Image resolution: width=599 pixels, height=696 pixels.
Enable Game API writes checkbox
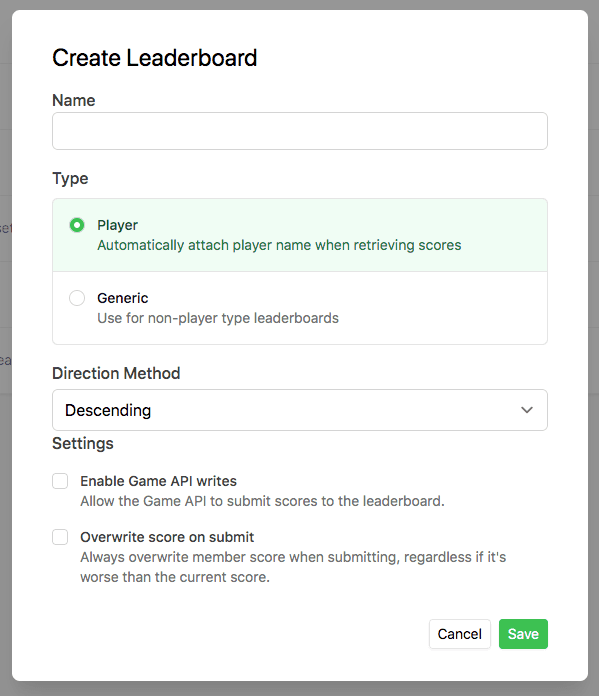tap(60, 481)
